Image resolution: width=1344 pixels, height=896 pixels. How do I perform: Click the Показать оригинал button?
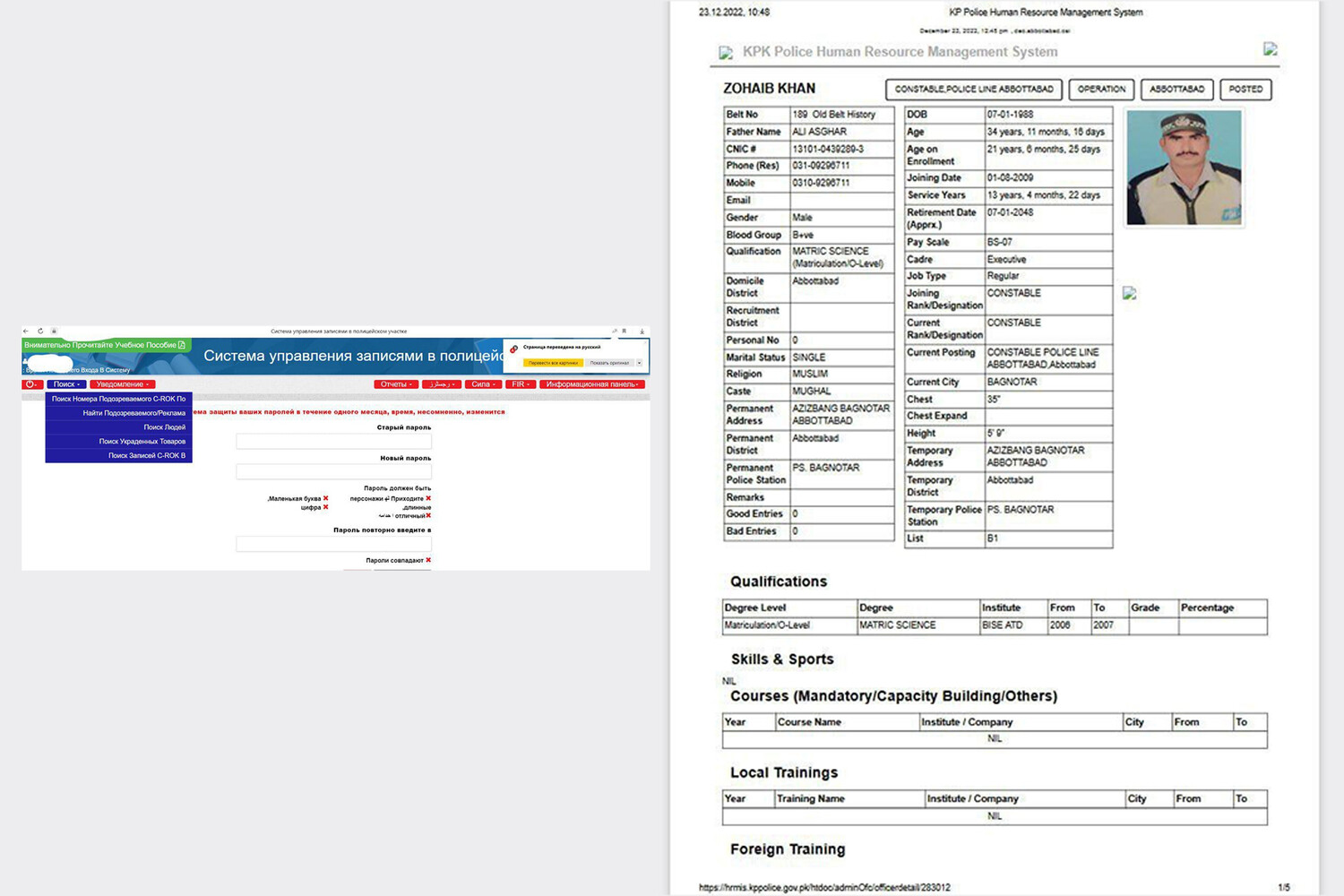pyautogui.click(x=609, y=363)
